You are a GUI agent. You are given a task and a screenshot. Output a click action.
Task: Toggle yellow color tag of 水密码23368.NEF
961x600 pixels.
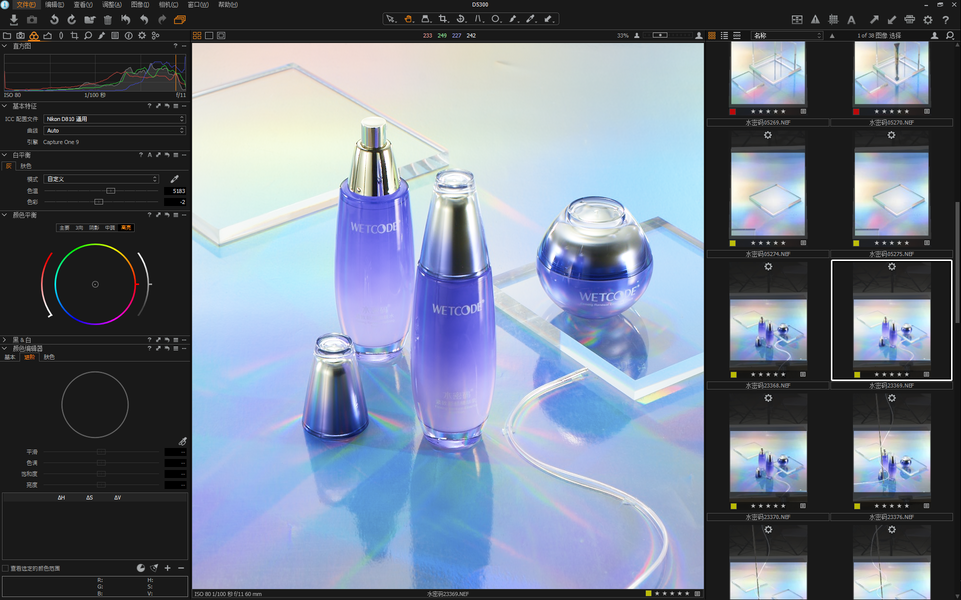tap(734, 374)
